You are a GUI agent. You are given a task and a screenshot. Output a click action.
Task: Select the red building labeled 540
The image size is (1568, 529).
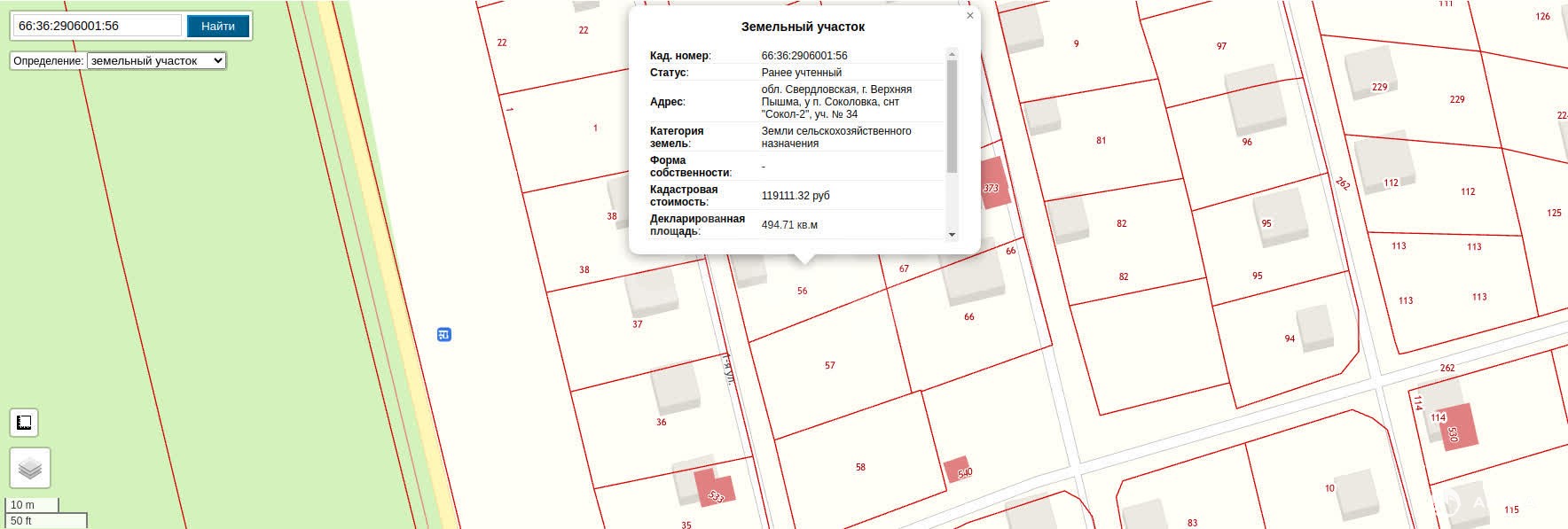pyautogui.click(x=956, y=470)
